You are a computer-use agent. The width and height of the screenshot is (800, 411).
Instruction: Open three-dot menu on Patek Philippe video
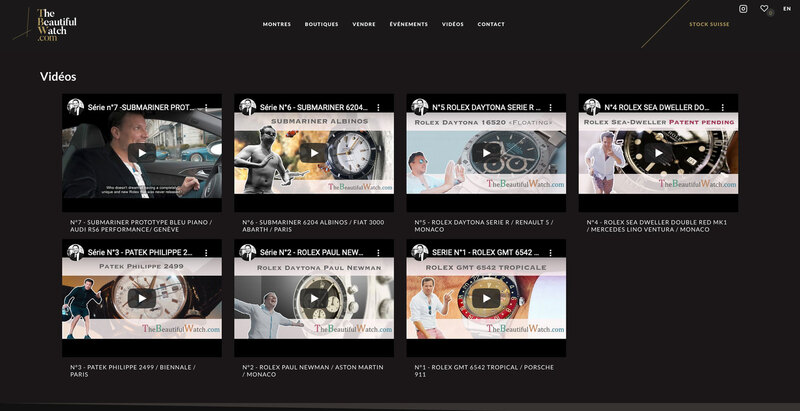pos(207,252)
